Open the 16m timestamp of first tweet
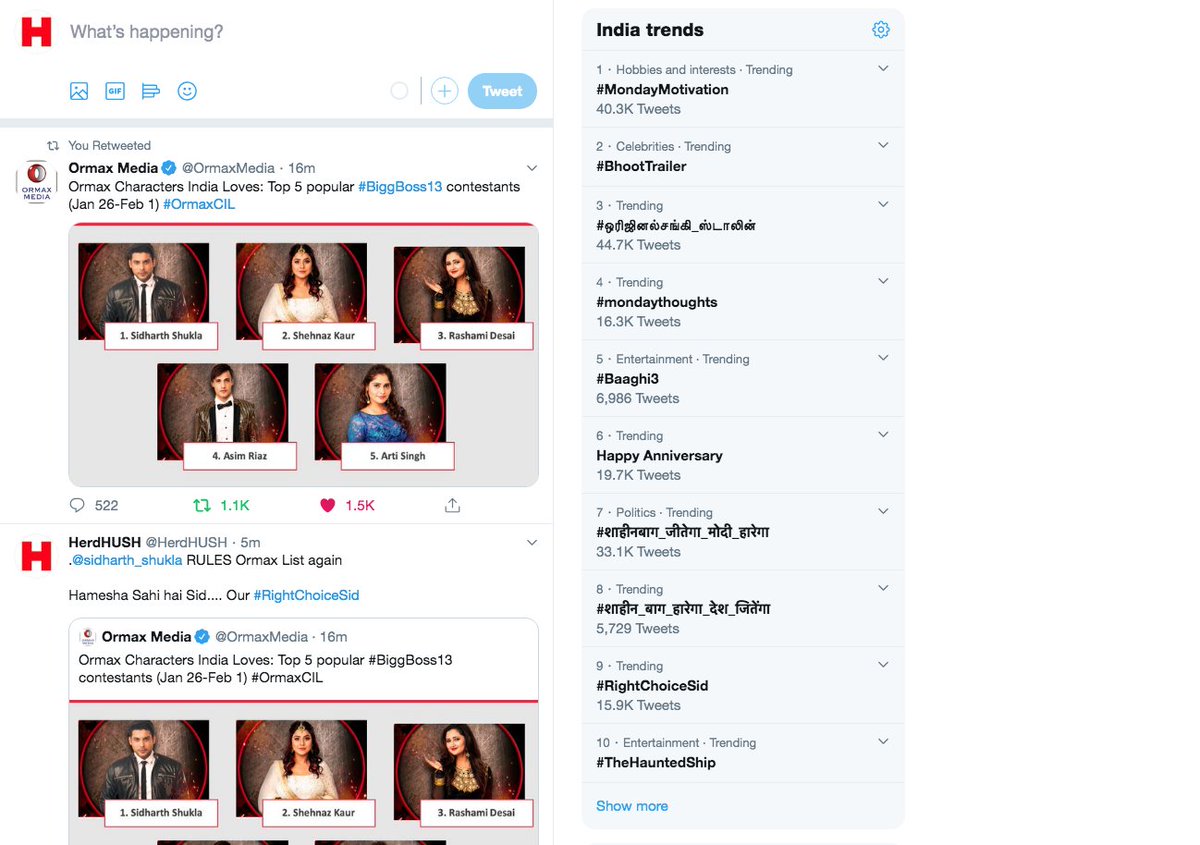The image size is (1200, 845). coord(302,168)
